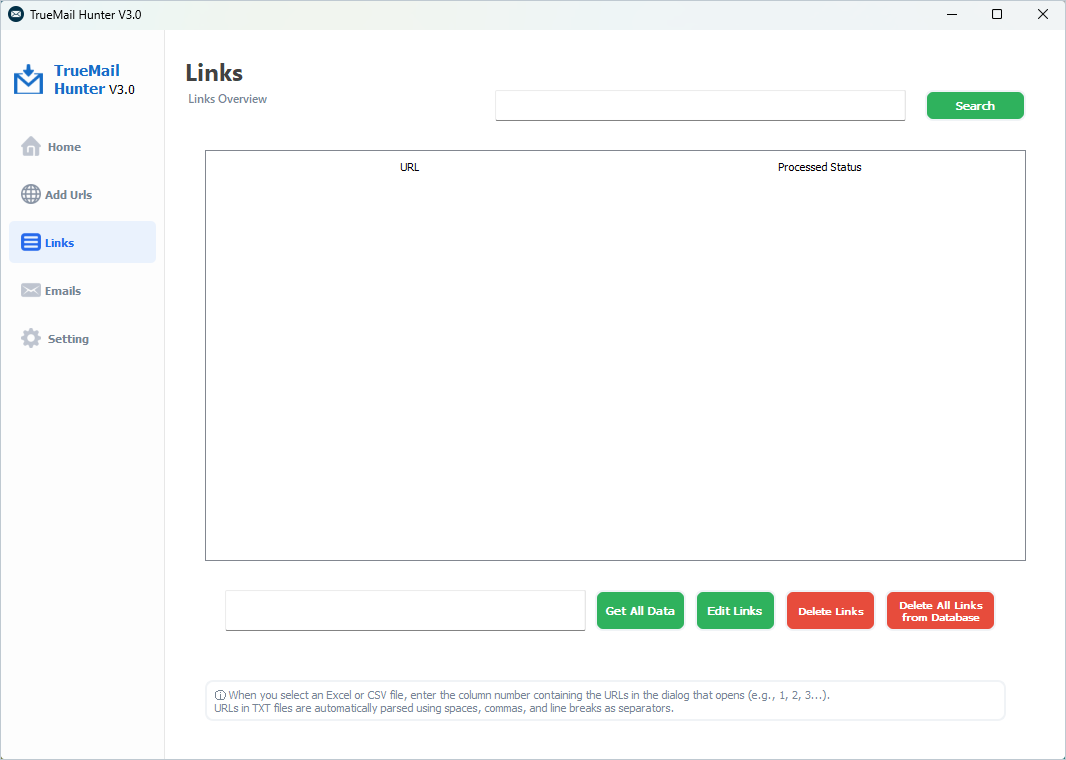Click the TrueMail Hunter envelope logo
The height and width of the screenshot is (760, 1066).
click(x=29, y=80)
